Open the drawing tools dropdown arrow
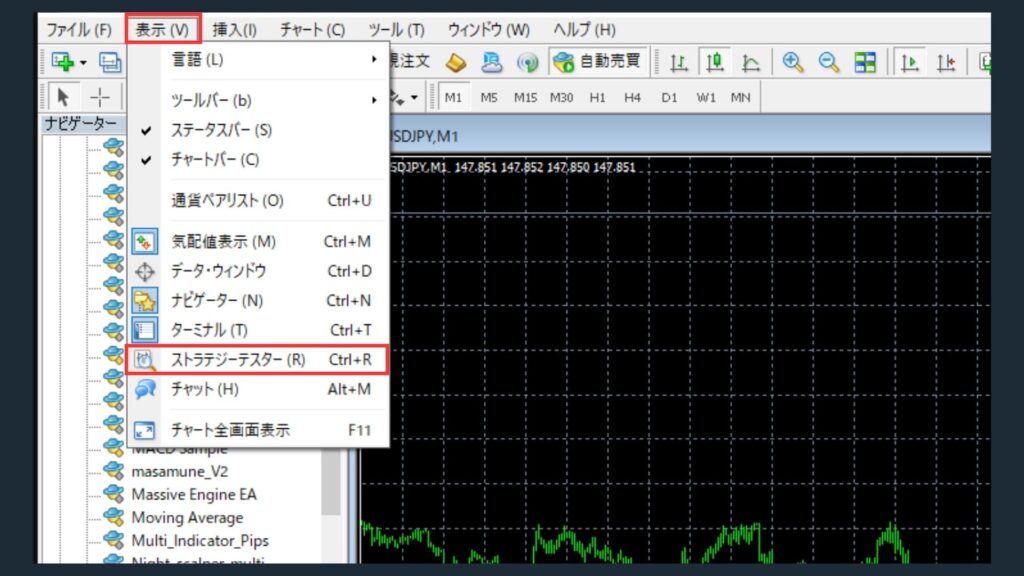 [x=414, y=98]
